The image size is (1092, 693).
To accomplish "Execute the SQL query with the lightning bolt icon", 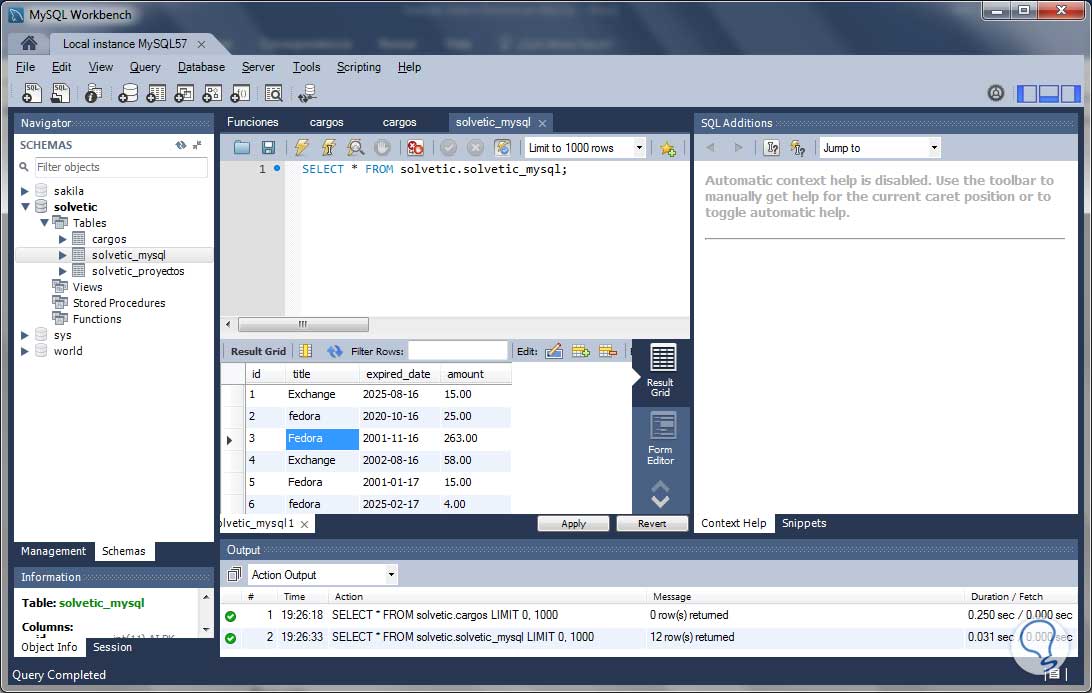I will (300, 147).
